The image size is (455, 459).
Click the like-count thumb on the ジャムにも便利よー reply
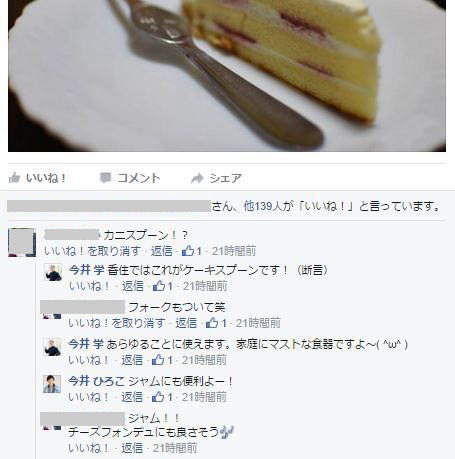click(x=158, y=396)
